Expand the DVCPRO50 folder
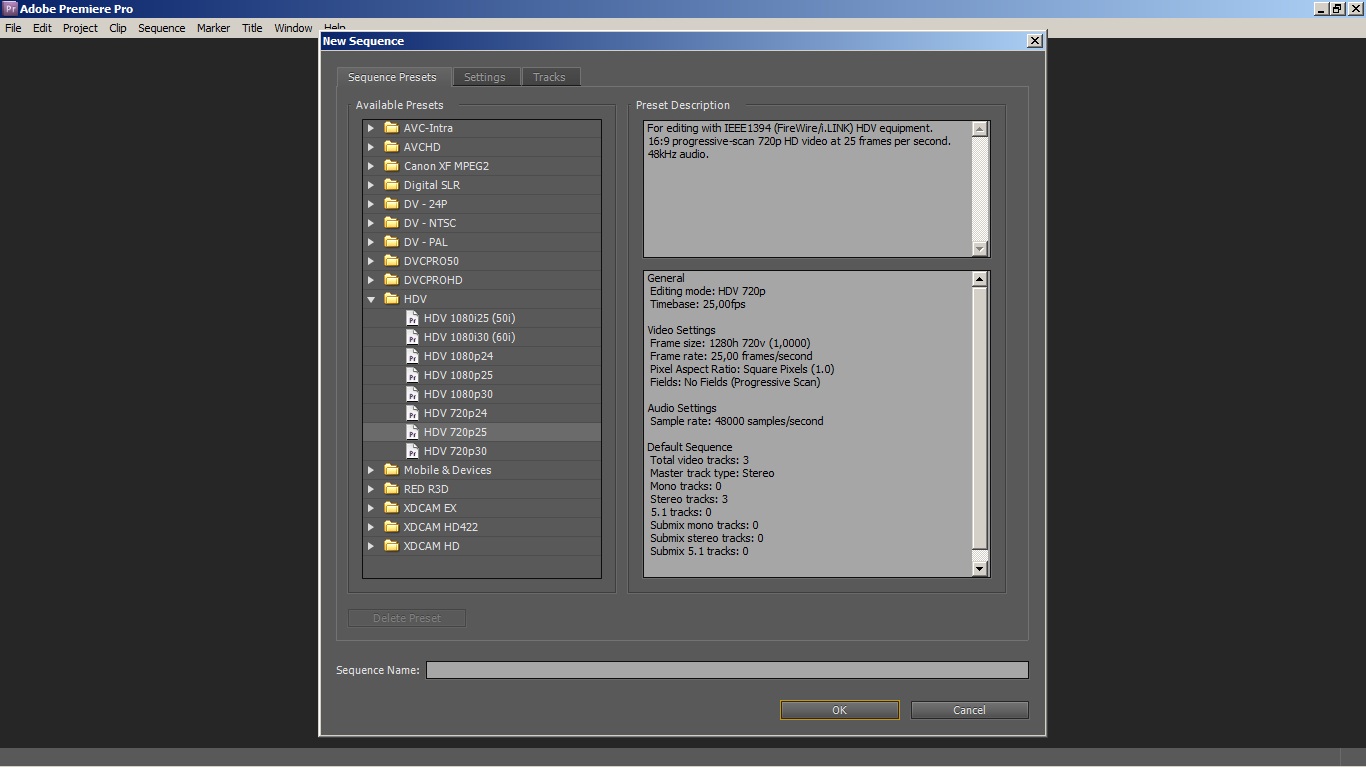 (x=371, y=261)
